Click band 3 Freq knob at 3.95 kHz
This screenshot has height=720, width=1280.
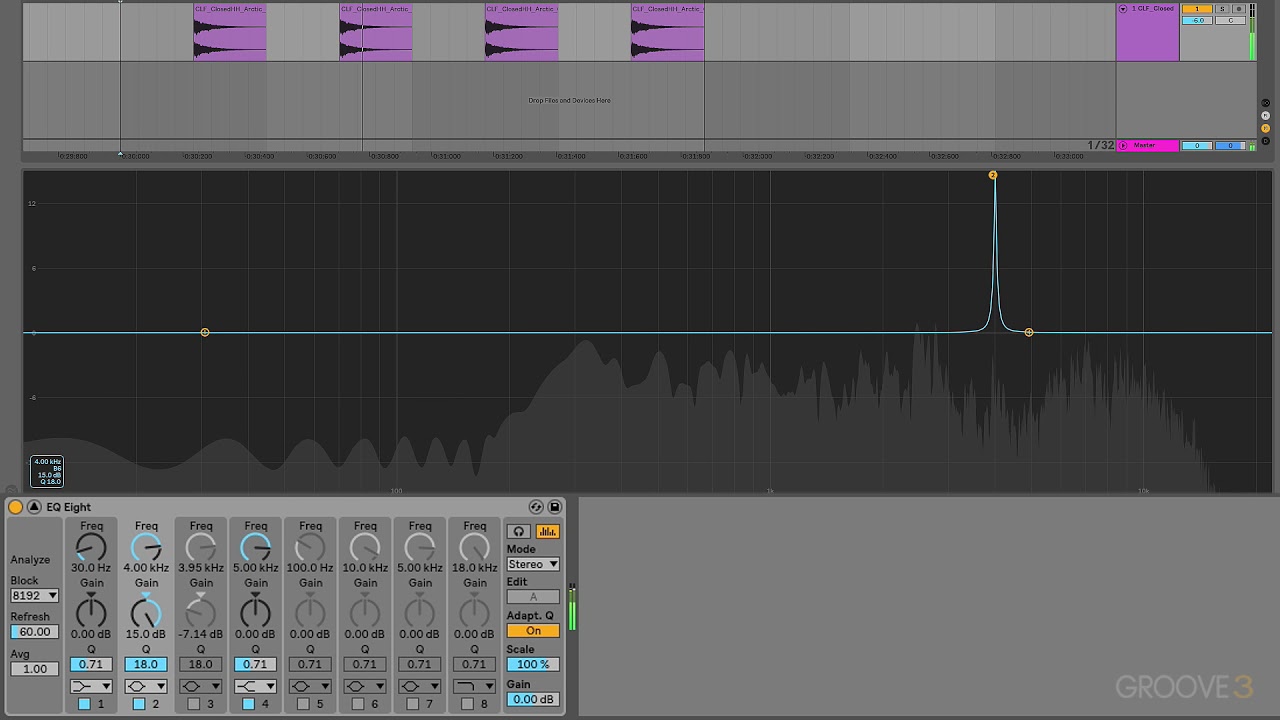click(201, 547)
